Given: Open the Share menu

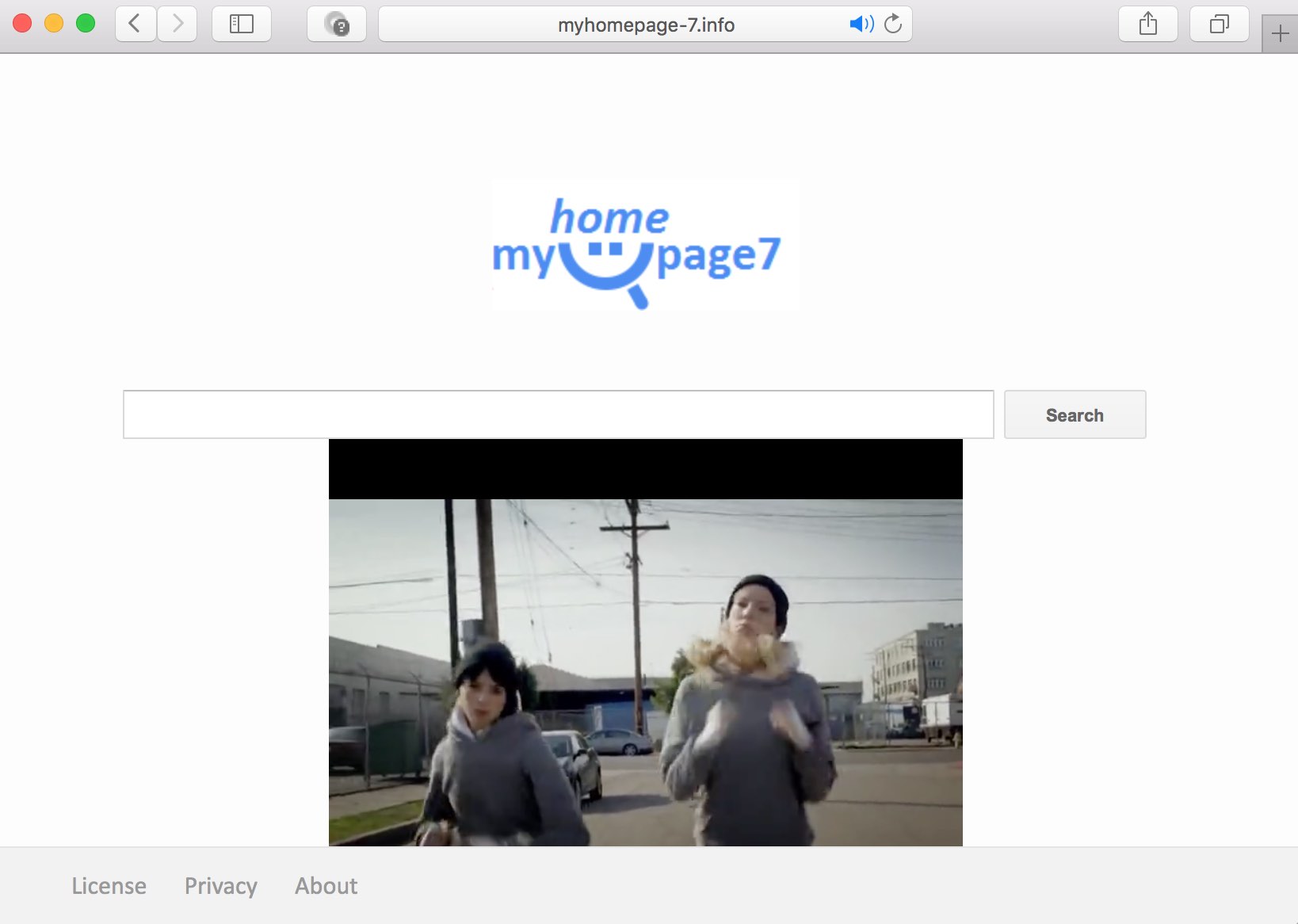Looking at the screenshot, I should tap(1147, 24).
